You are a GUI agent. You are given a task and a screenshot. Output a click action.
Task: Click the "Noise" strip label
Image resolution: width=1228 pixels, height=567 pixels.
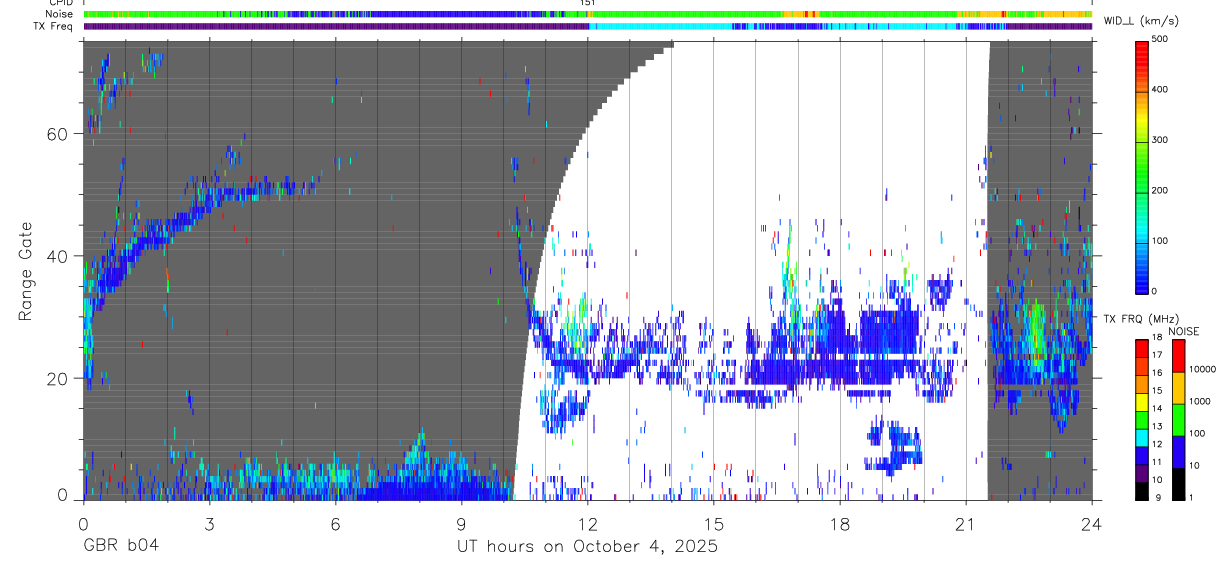click(x=59, y=14)
